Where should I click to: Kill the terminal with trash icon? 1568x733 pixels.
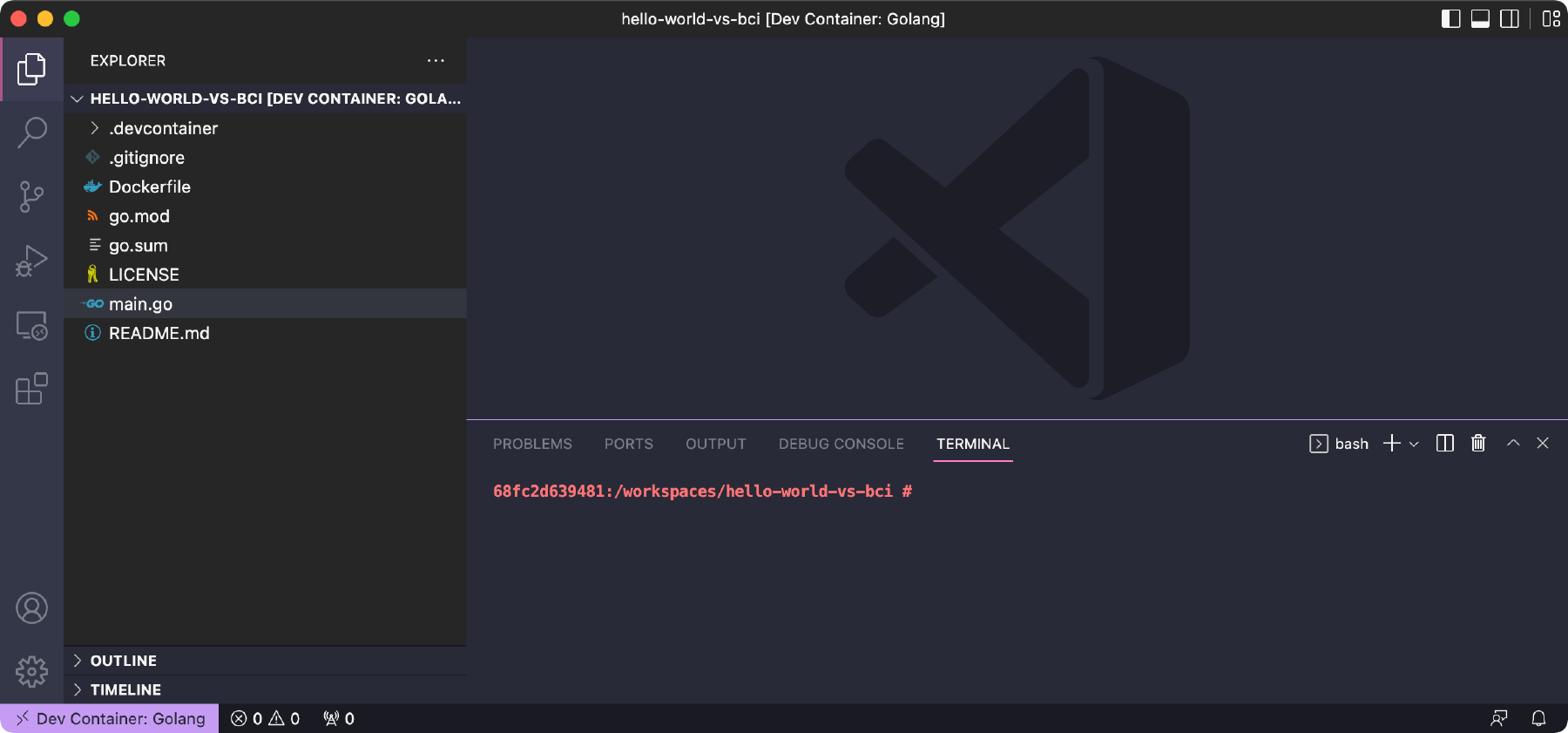coord(1478,443)
